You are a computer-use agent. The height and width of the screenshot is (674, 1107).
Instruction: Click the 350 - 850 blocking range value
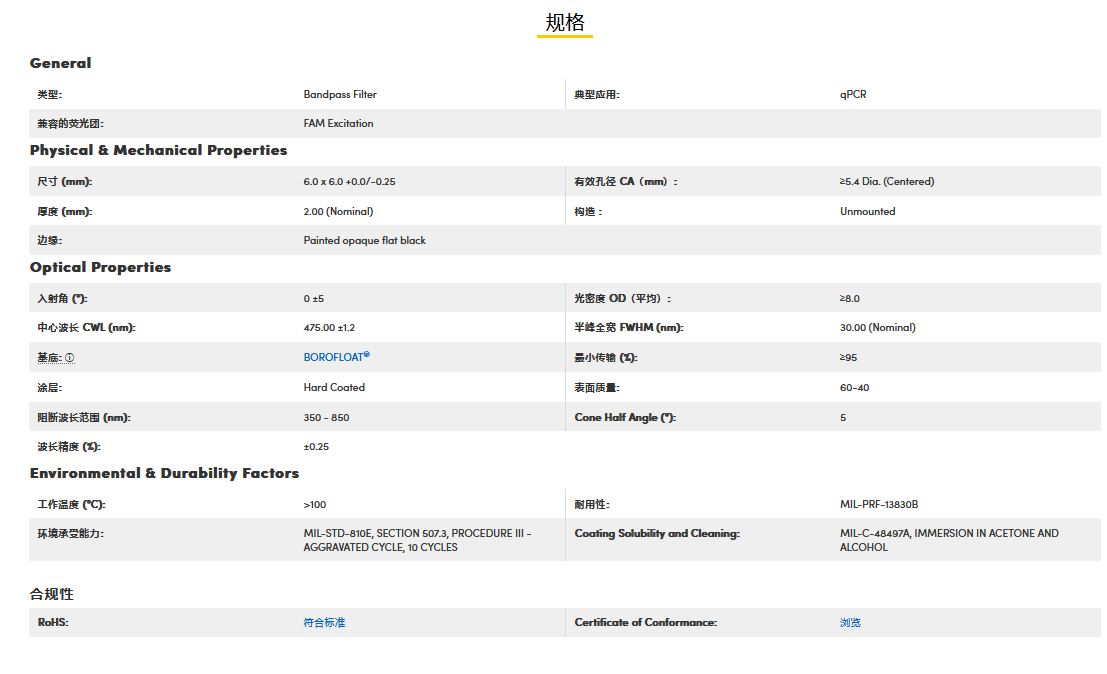pyautogui.click(x=326, y=418)
